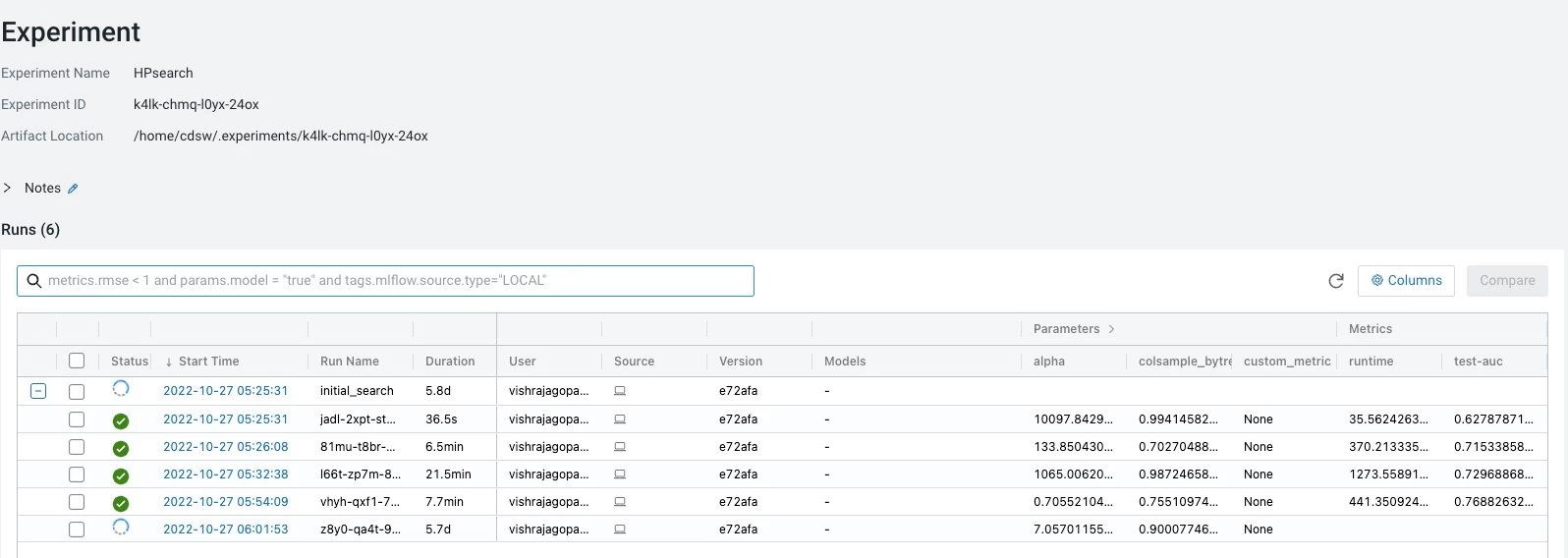
Task: Open run started 2022-10-27 05:26:08
Action: [x=225, y=447]
